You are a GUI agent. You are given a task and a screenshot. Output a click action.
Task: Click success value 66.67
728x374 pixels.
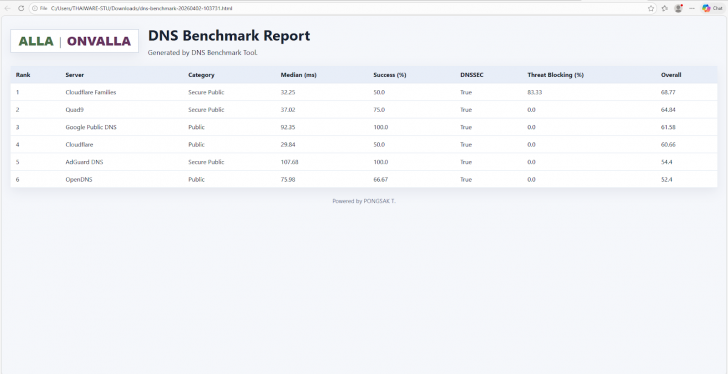pyautogui.click(x=381, y=180)
